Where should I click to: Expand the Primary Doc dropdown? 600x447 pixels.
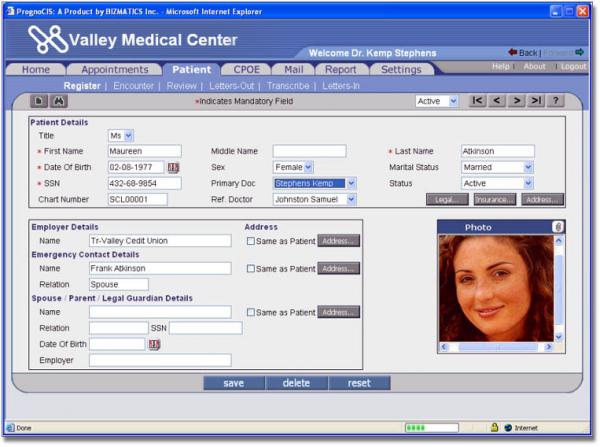click(x=350, y=183)
